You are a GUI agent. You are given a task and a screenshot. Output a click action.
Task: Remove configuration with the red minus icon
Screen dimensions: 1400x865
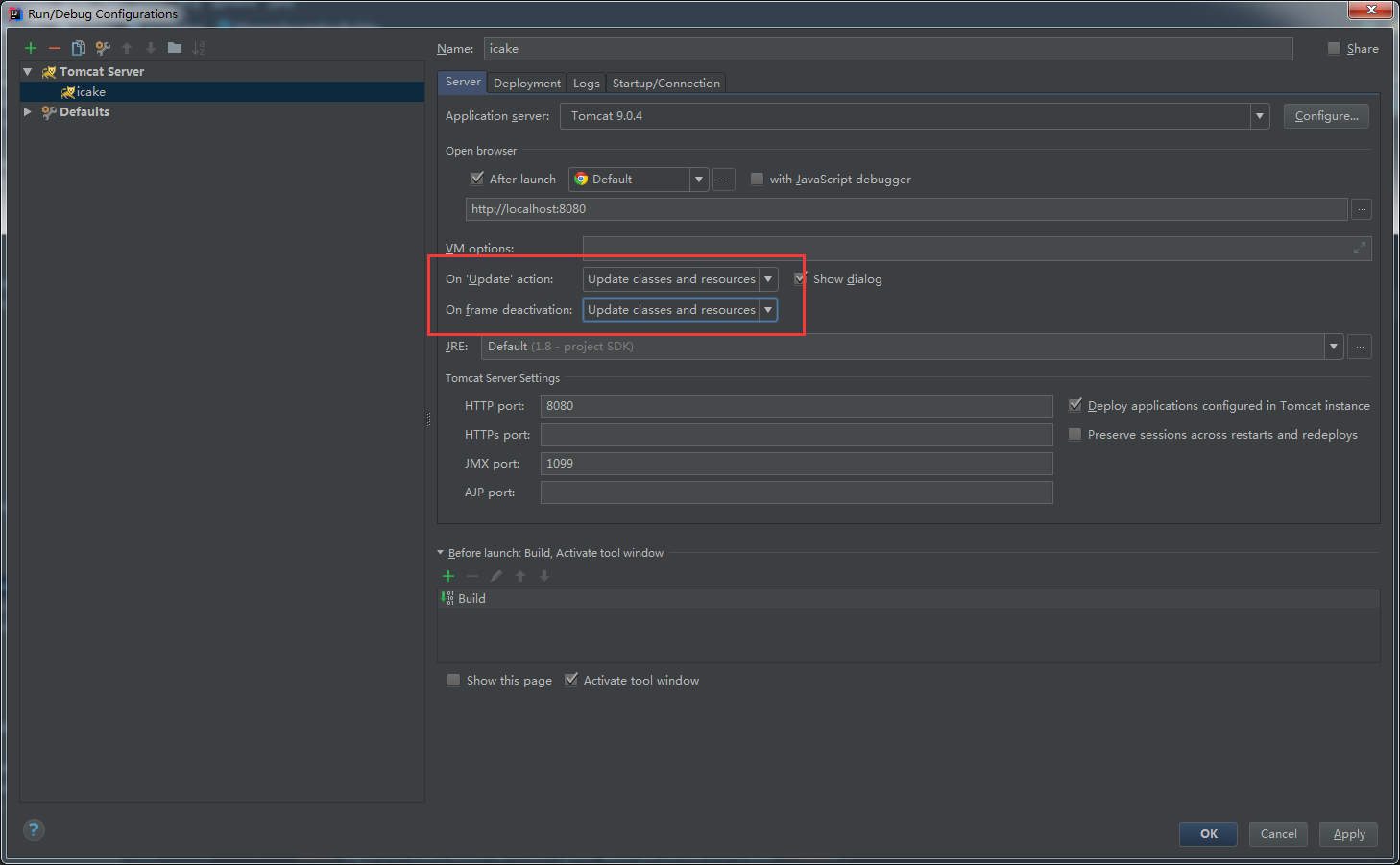tap(55, 48)
